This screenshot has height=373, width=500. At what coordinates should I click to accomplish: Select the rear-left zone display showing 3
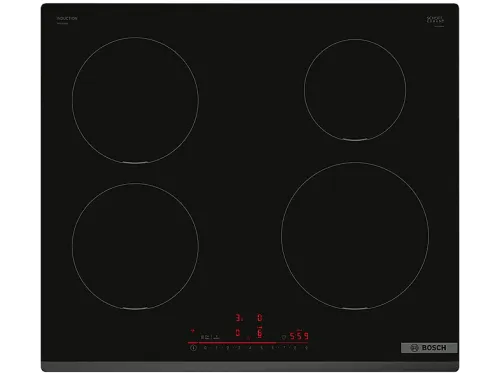pyautogui.click(x=239, y=318)
